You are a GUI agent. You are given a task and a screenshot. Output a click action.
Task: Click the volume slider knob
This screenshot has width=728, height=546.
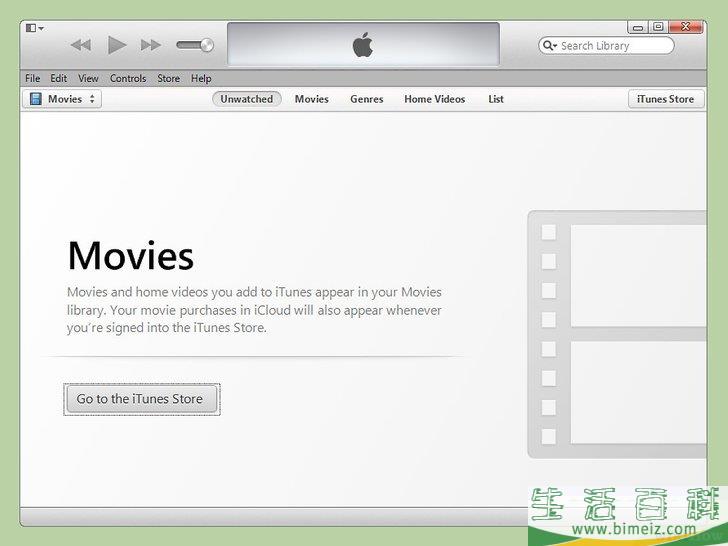click(x=207, y=45)
